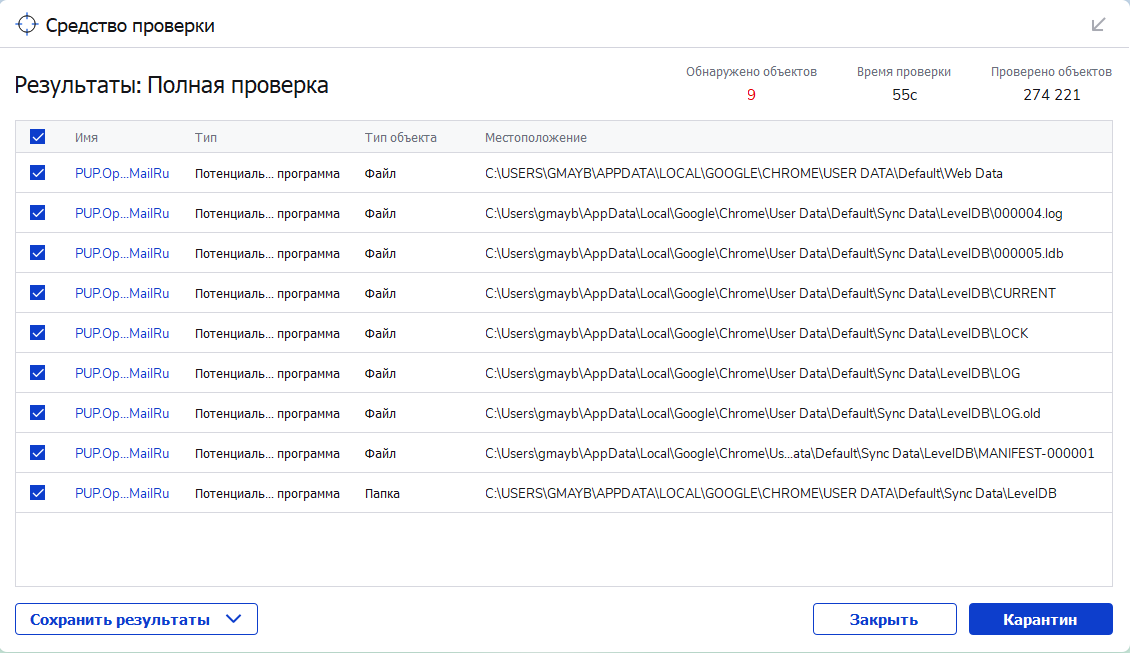Open PUP.Op...MailRu link in 000005.ldb row
The height and width of the screenshot is (653, 1130).
[122, 254]
